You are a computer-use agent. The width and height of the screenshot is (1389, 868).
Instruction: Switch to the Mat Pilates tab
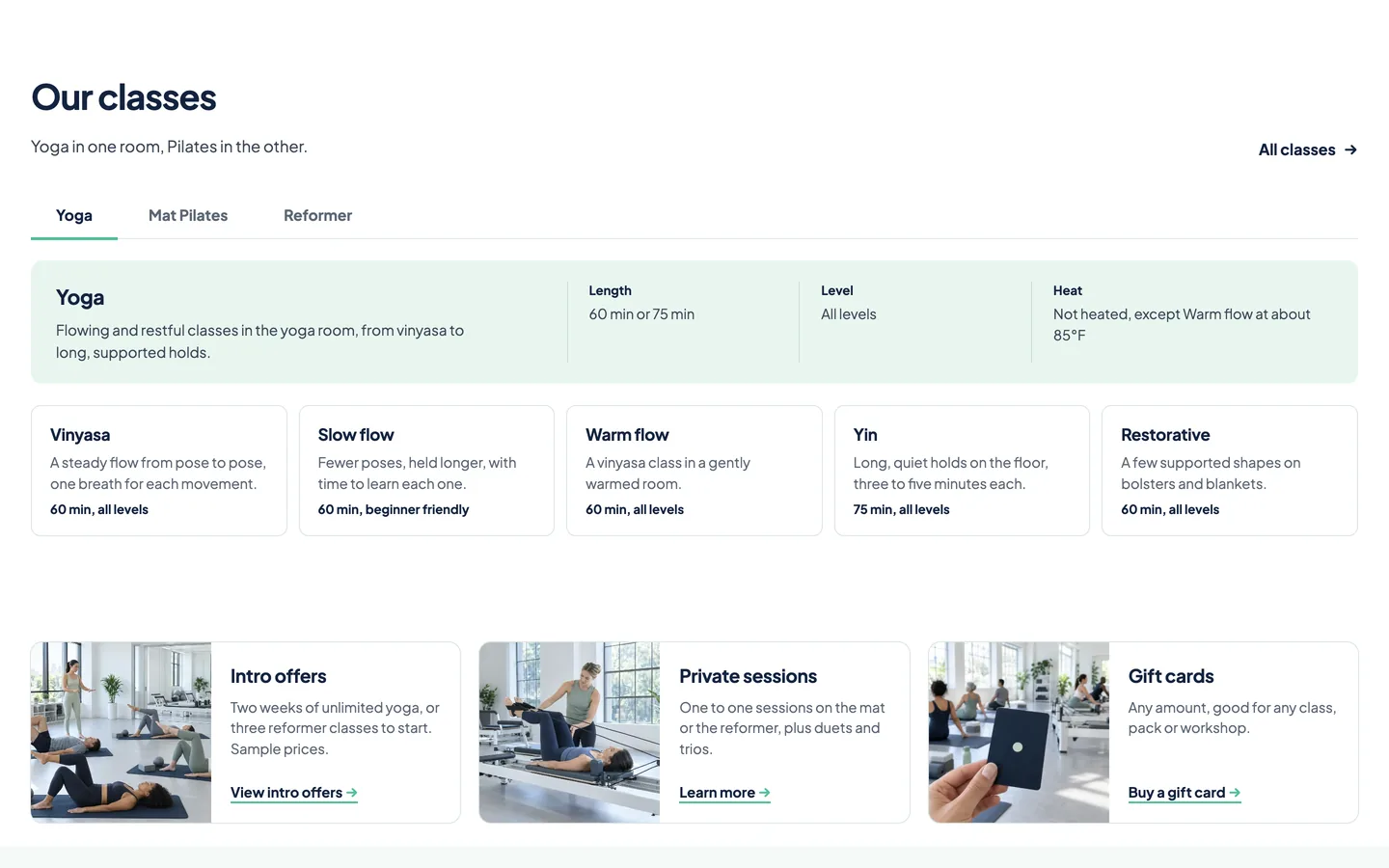(188, 216)
